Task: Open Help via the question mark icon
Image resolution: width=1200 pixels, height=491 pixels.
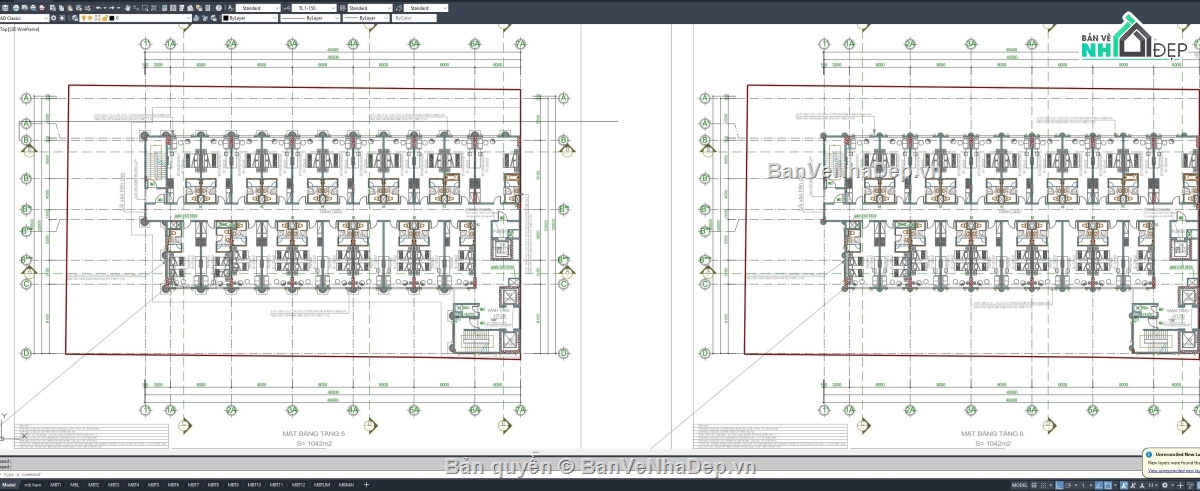Action: point(219,7)
